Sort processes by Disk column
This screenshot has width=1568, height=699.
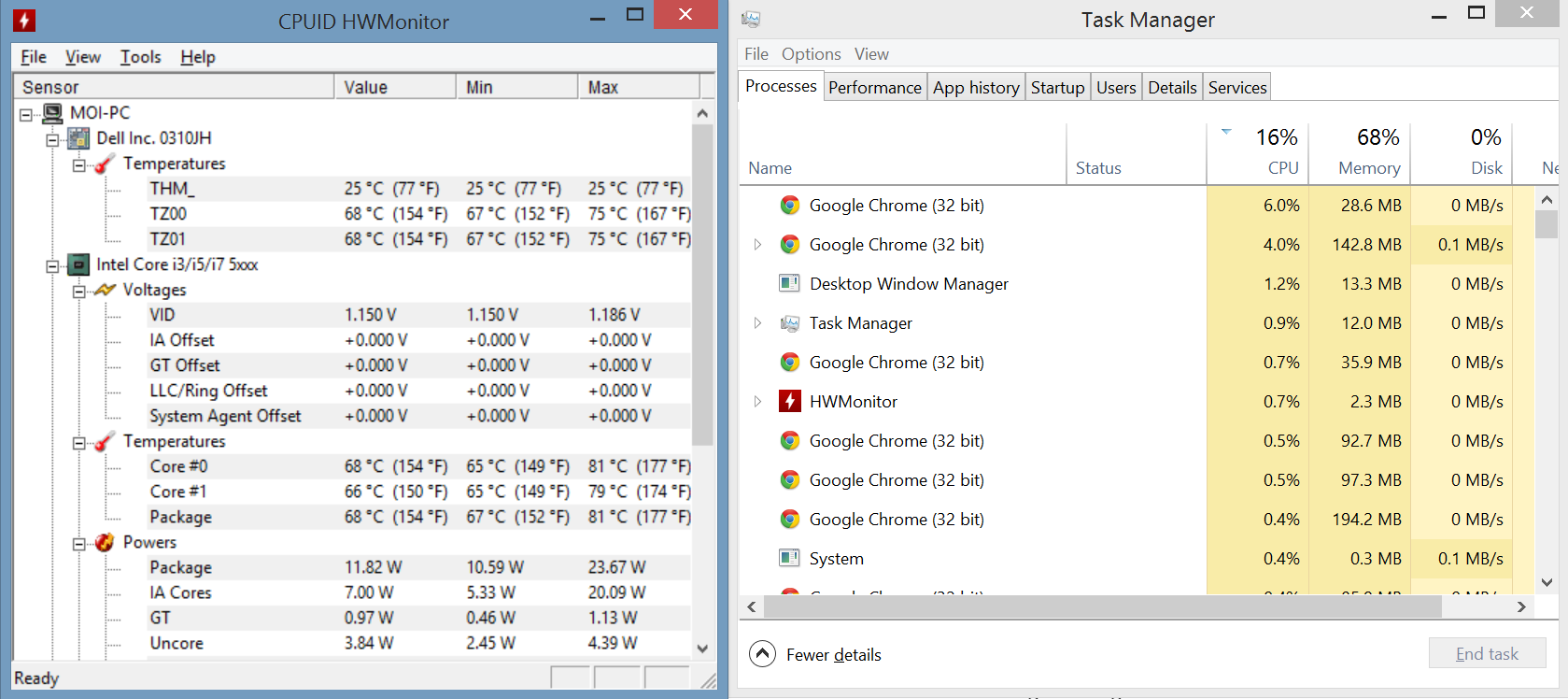point(1462,153)
